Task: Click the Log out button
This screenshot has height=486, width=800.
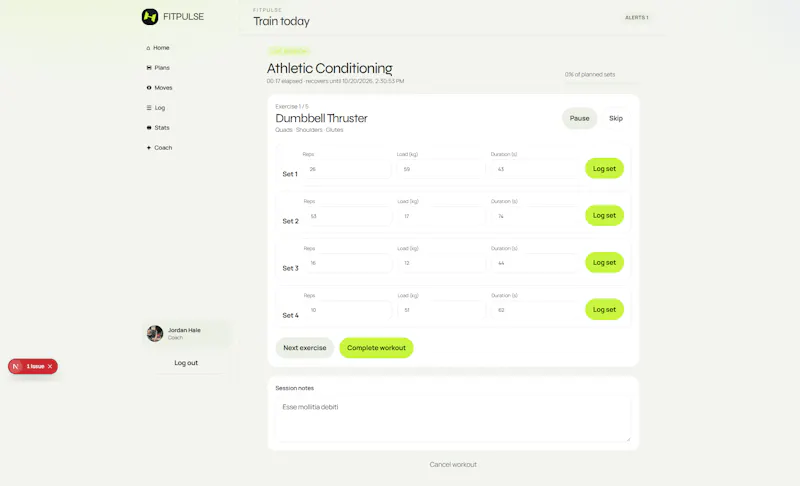Action: (186, 363)
